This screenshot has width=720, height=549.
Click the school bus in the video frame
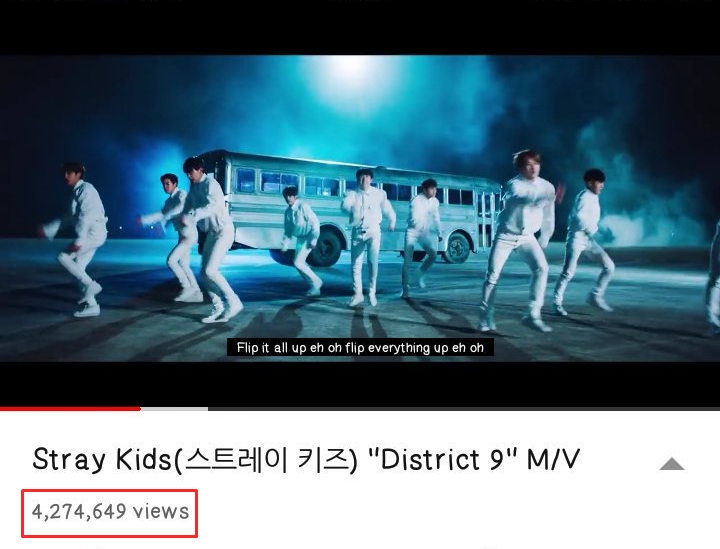click(x=349, y=207)
